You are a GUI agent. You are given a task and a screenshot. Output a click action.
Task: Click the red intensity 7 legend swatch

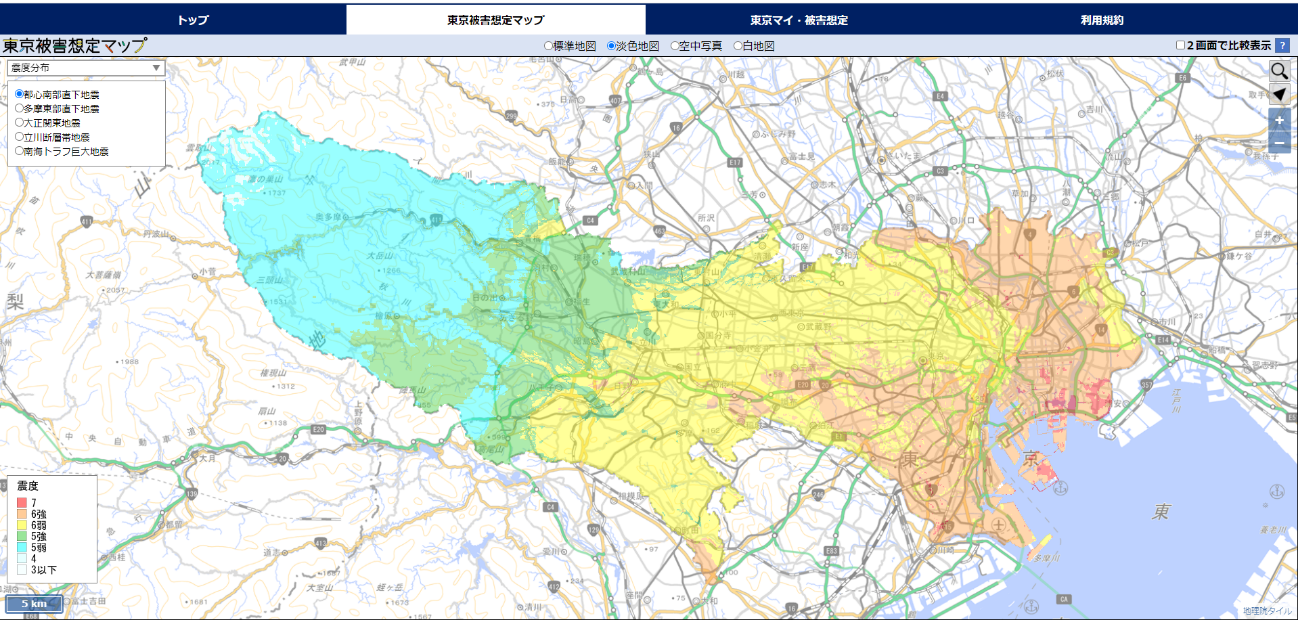pos(21,502)
